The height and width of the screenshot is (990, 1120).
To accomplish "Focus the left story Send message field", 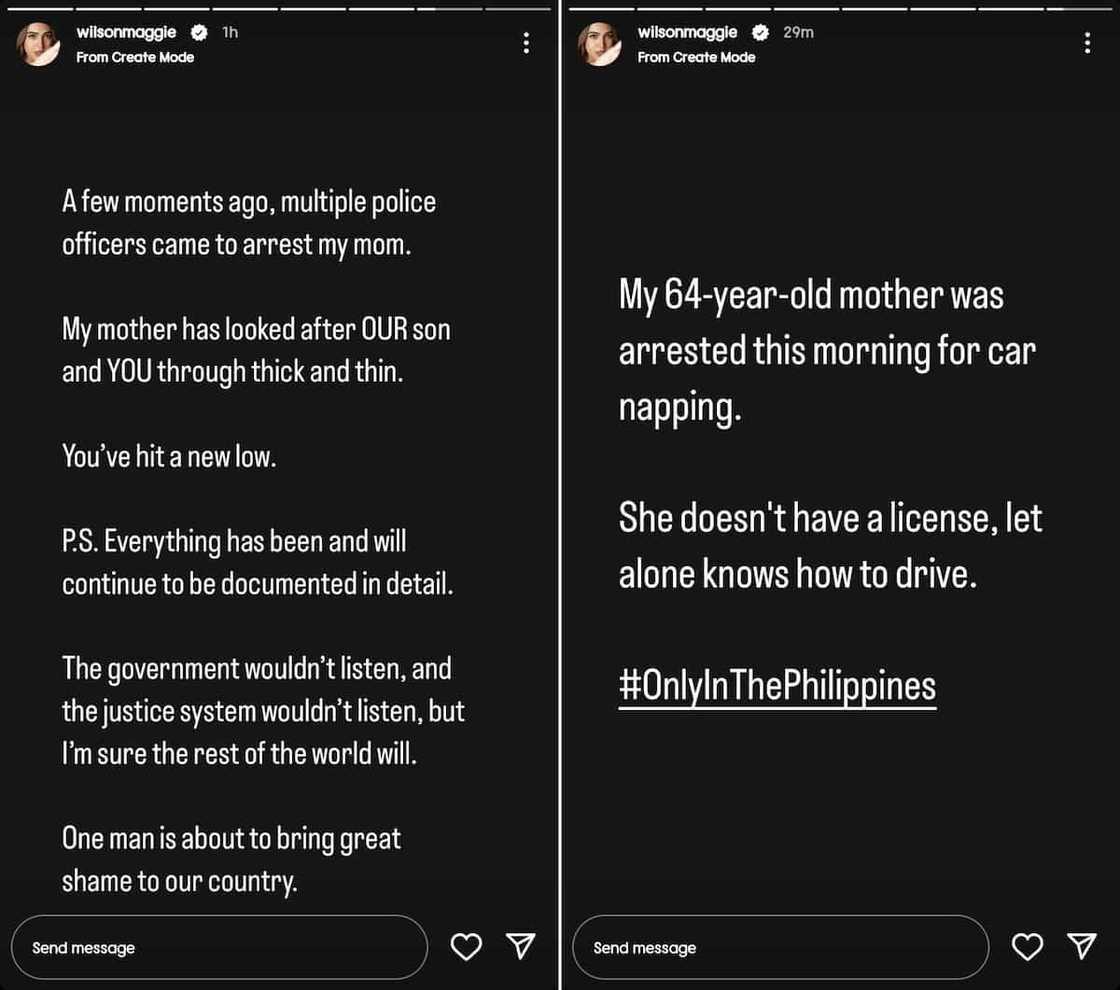I will (x=218, y=947).
